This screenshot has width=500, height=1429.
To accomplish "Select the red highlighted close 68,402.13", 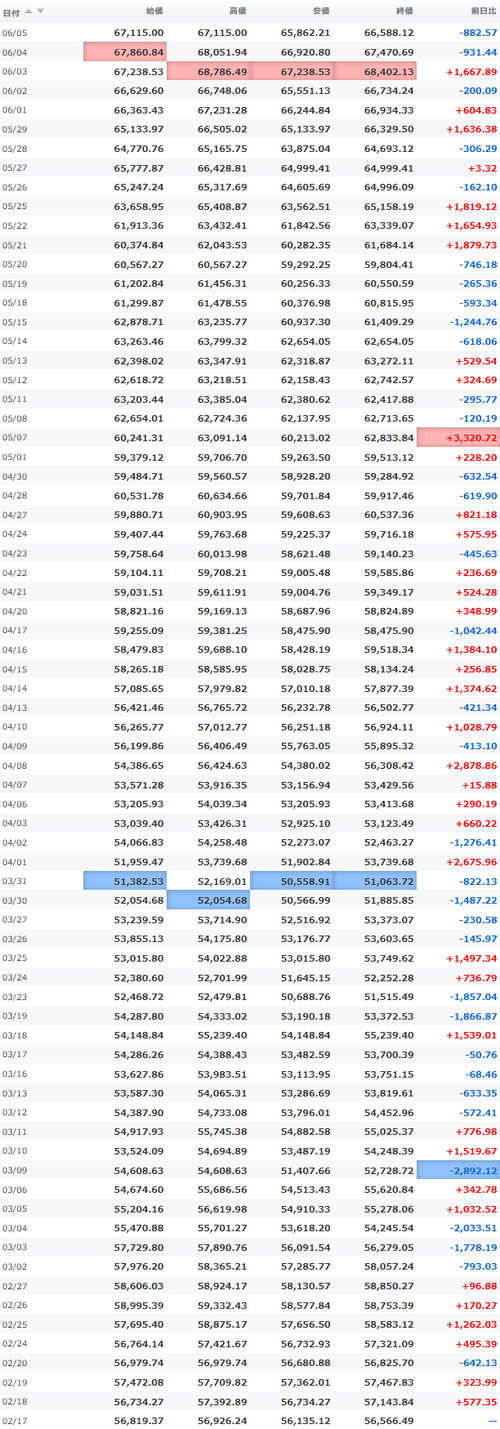I will (375, 71).
